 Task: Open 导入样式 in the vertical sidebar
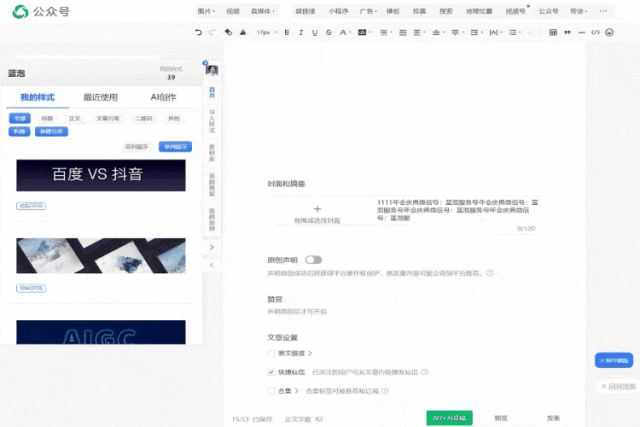[212, 120]
